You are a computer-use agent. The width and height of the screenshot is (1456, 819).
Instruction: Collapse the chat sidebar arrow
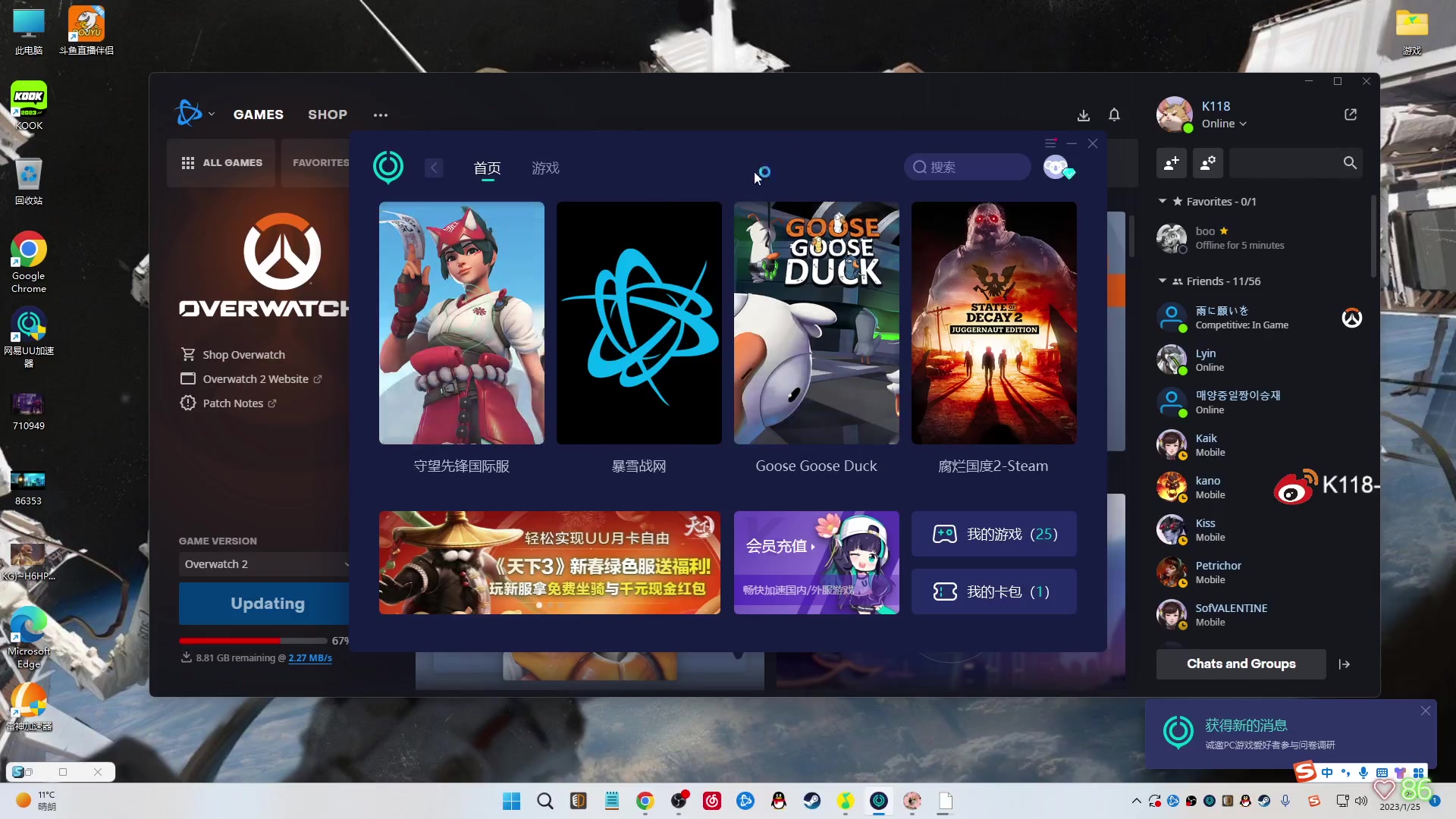pyautogui.click(x=1345, y=664)
